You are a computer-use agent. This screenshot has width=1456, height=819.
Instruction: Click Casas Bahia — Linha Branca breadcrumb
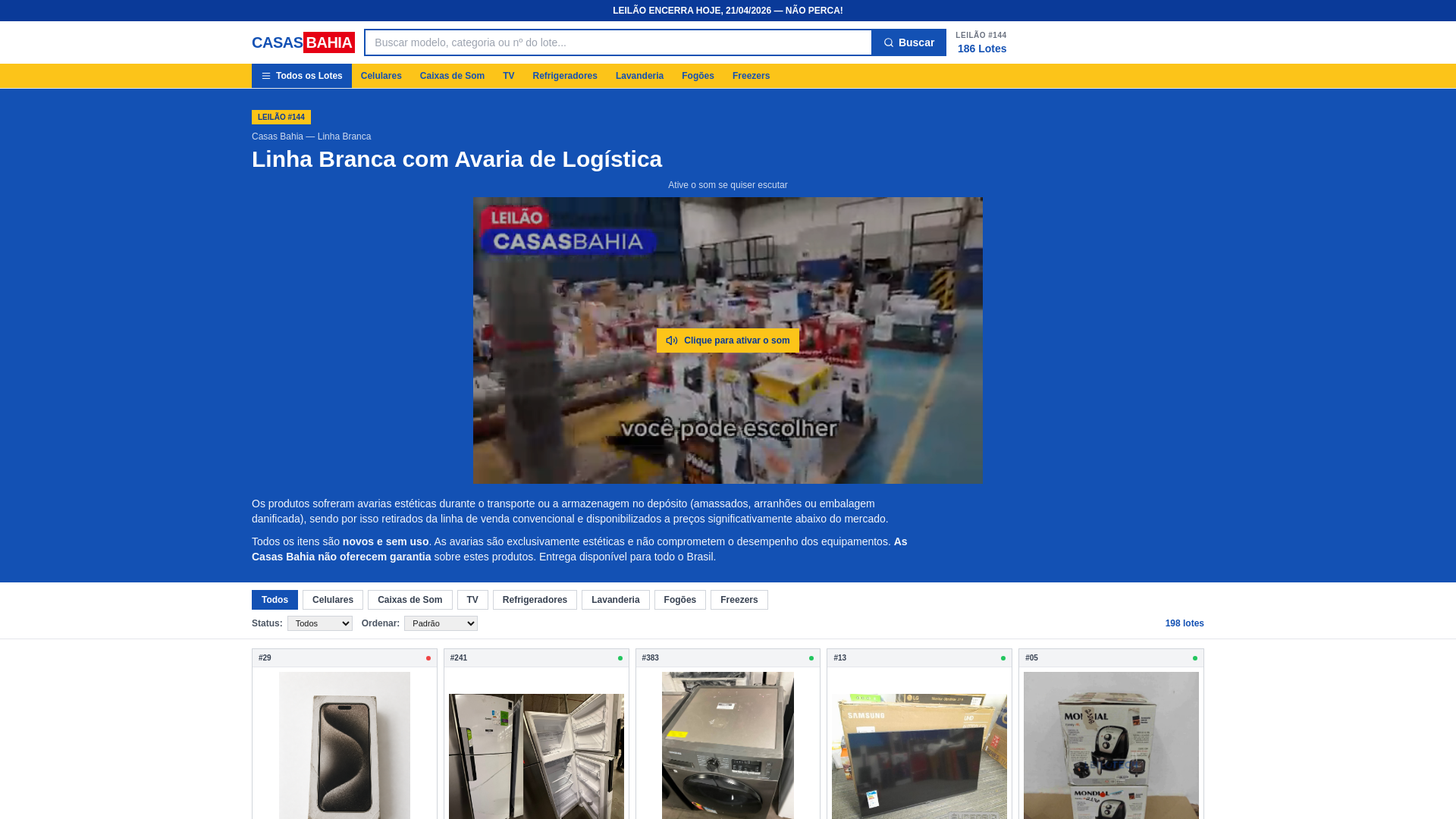click(311, 136)
